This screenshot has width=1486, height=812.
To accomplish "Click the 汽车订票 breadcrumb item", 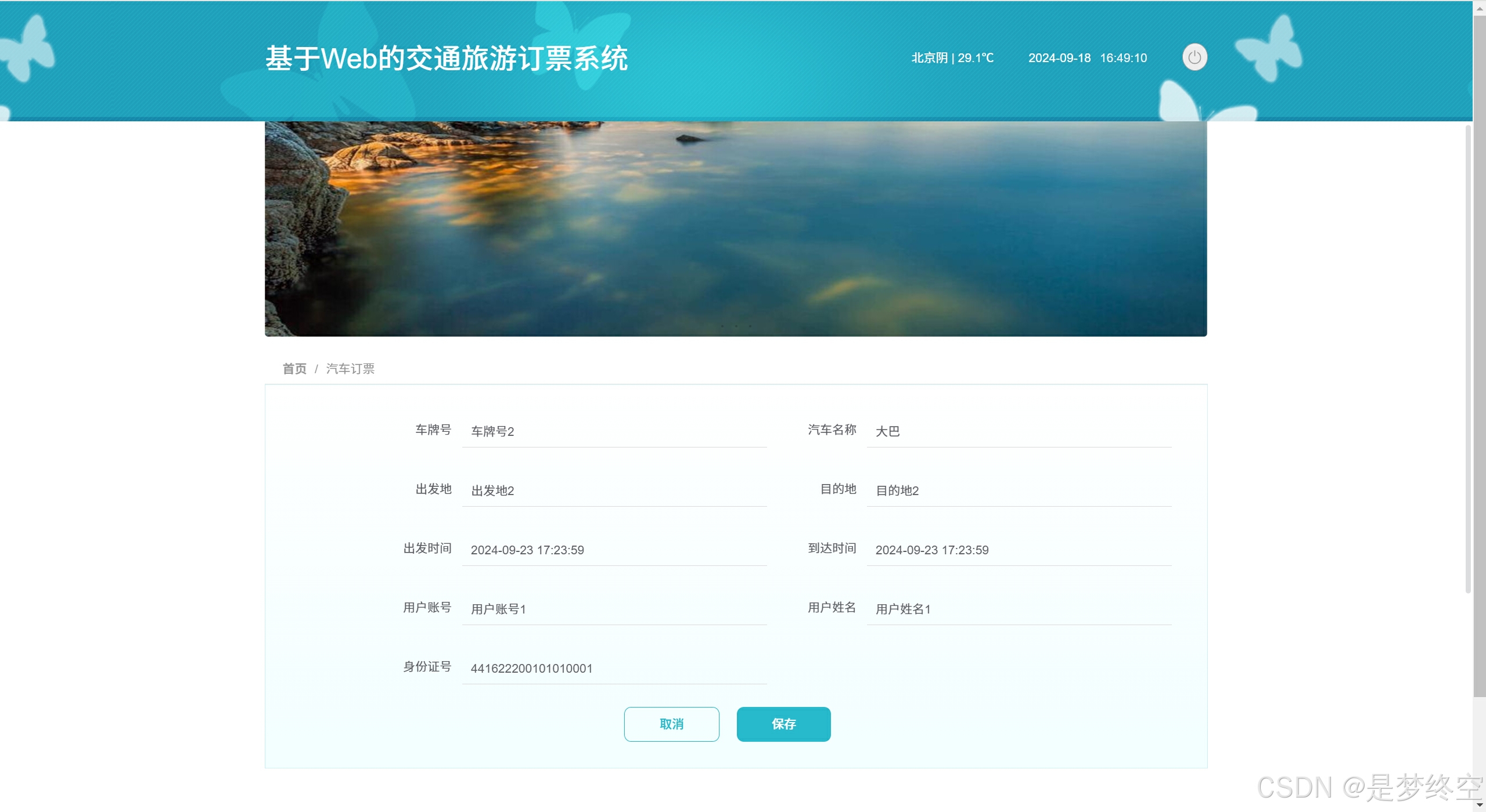I will pyautogui.click(x=350, y=369).
